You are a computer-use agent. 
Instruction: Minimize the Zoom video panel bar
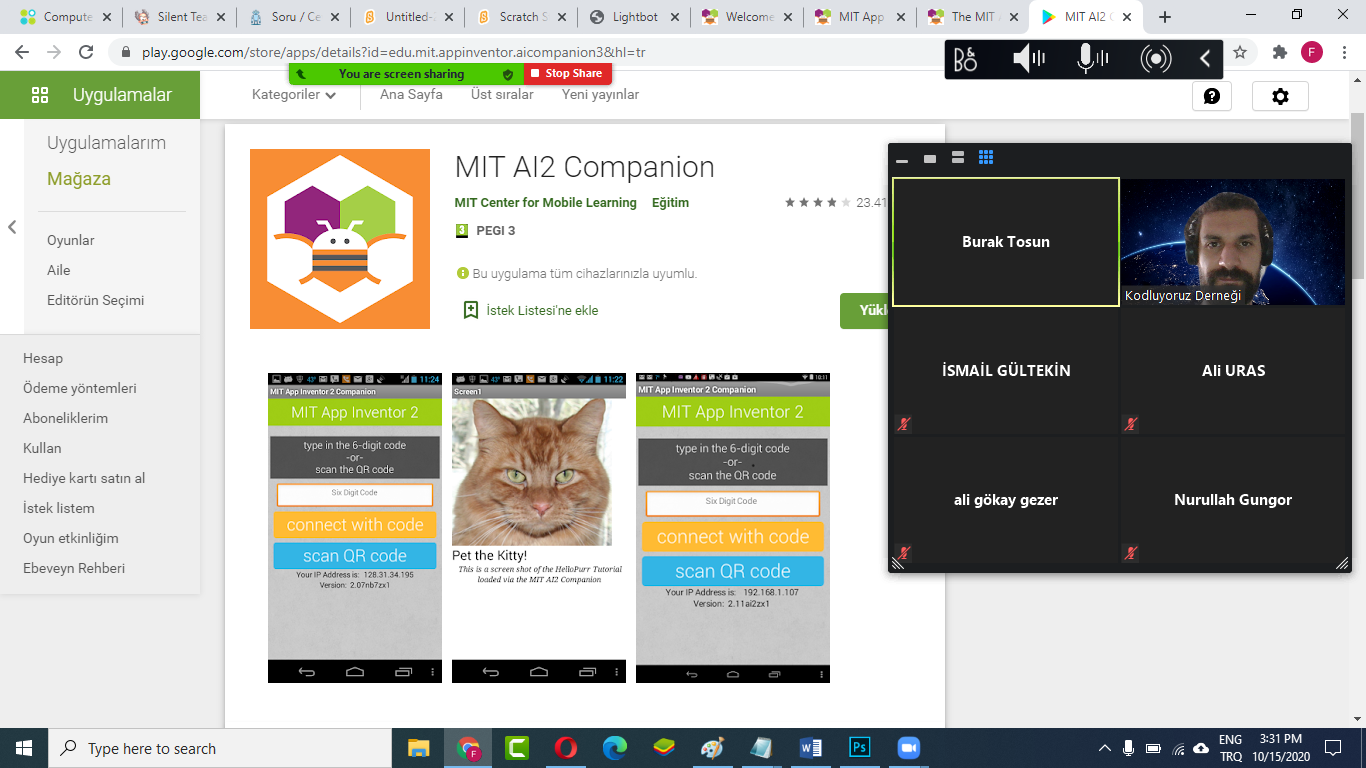[902, 160]
